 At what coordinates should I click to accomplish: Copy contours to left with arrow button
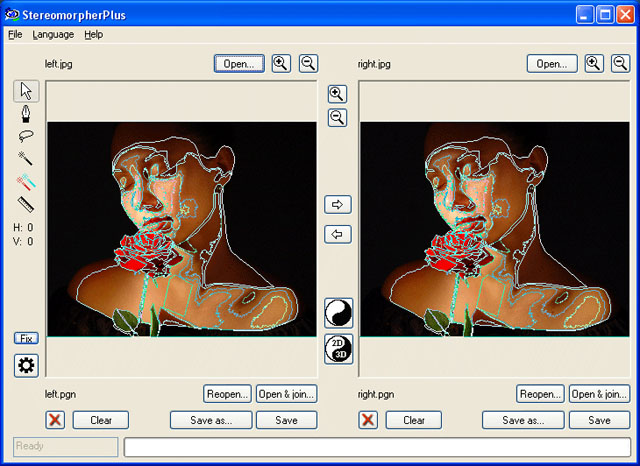tap(338, 234)
